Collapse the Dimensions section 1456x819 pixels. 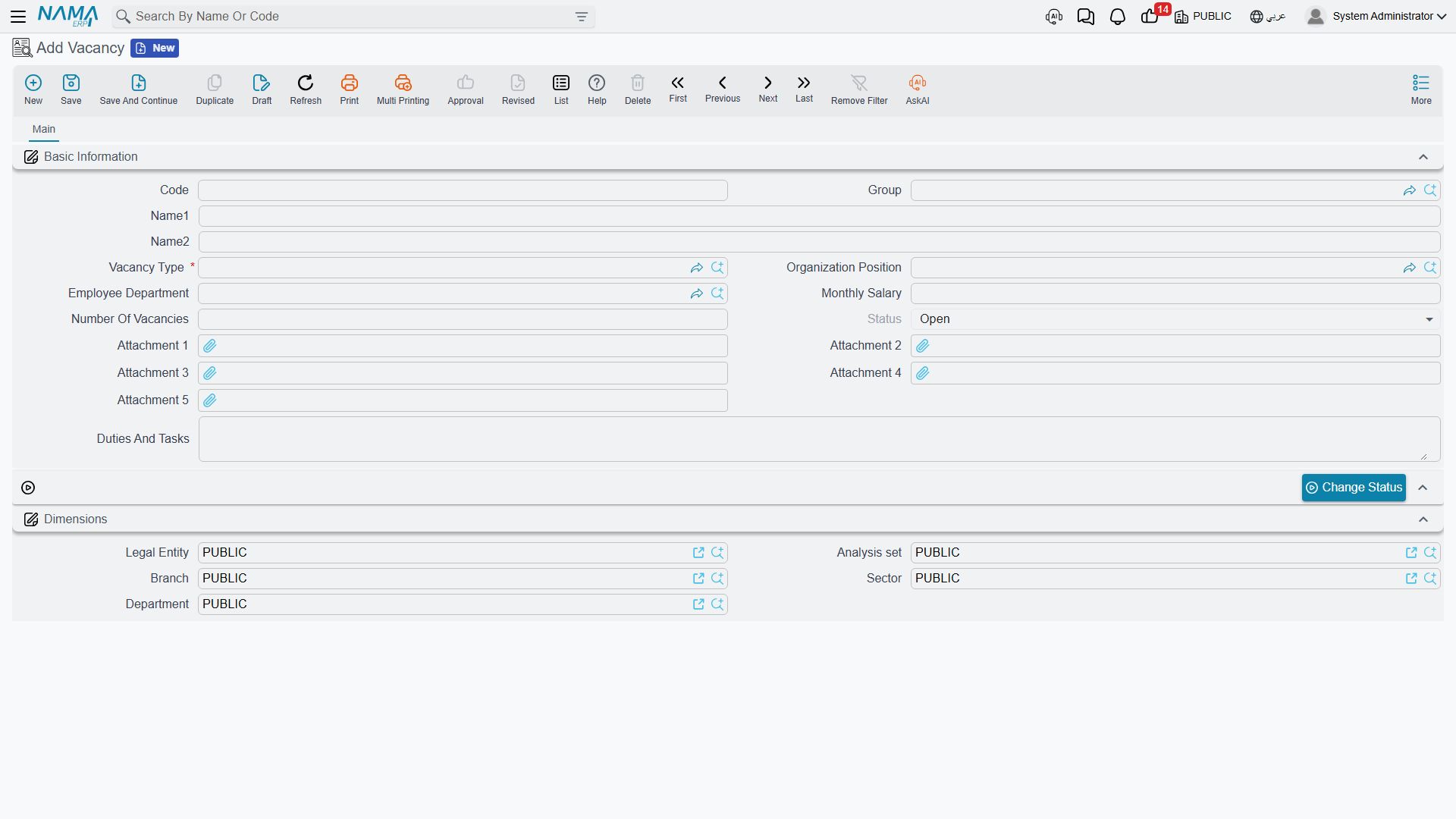[x=1423, y=519]
